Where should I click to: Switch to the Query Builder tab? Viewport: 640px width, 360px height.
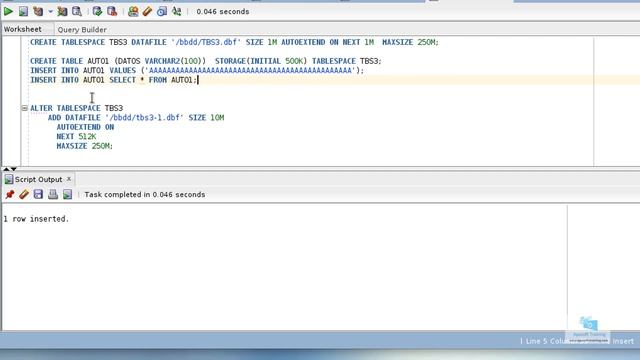pyautogui.click(x=82, y=29)
